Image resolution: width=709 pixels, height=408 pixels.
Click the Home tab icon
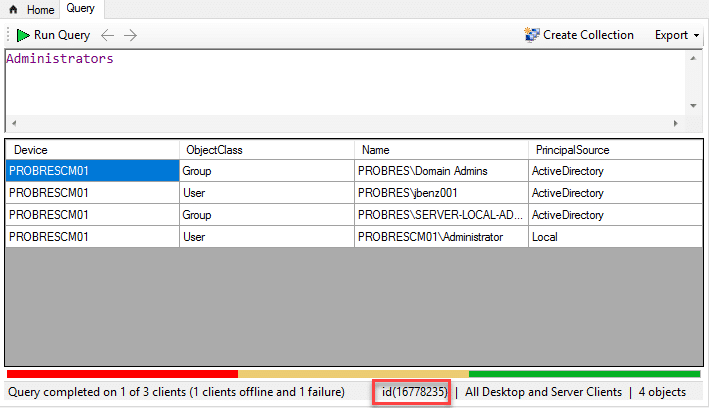click(x=13, y=9)
